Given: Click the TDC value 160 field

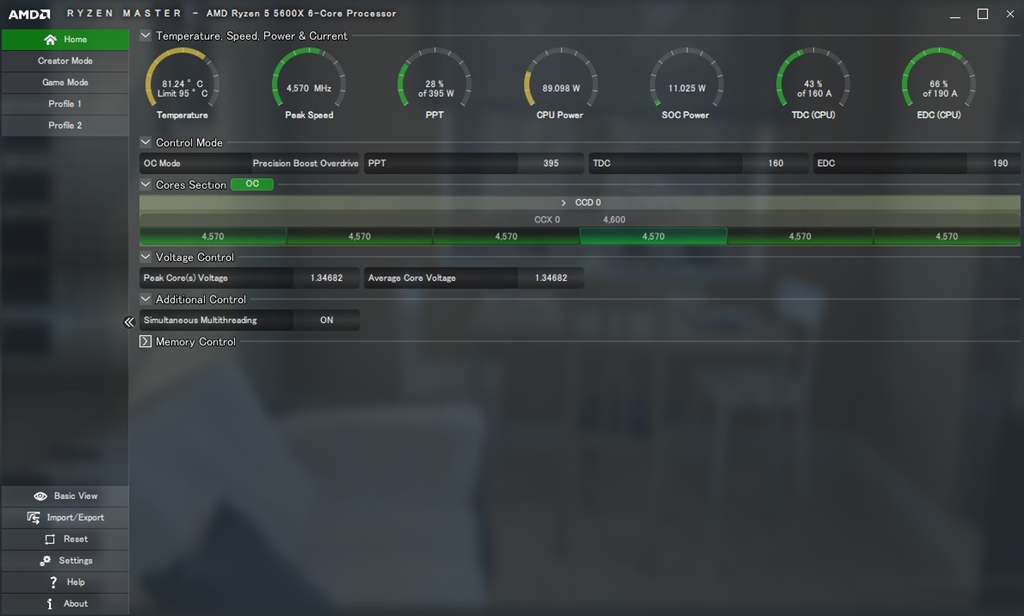Looking at the screenshot, I should (776, 163).
